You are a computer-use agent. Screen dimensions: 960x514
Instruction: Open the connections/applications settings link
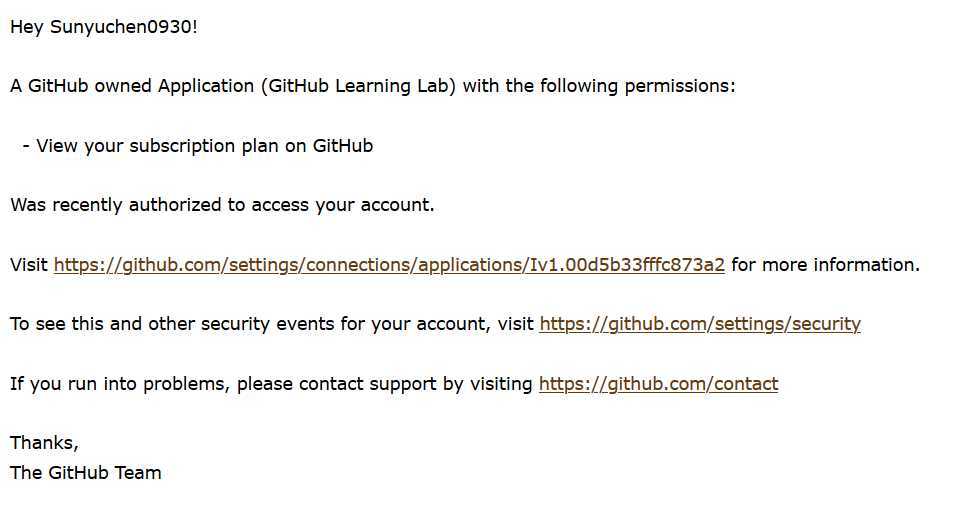389,265
